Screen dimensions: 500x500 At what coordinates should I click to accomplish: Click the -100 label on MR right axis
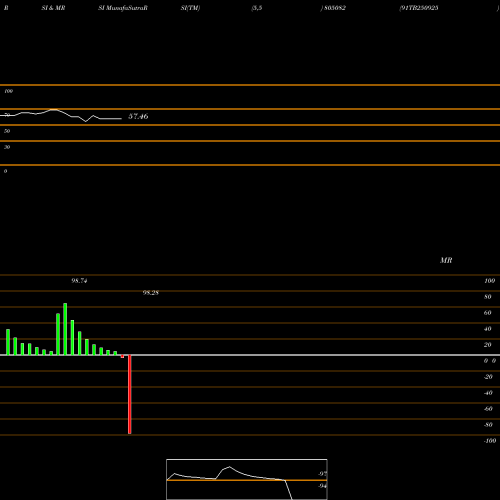pos(490,441)
